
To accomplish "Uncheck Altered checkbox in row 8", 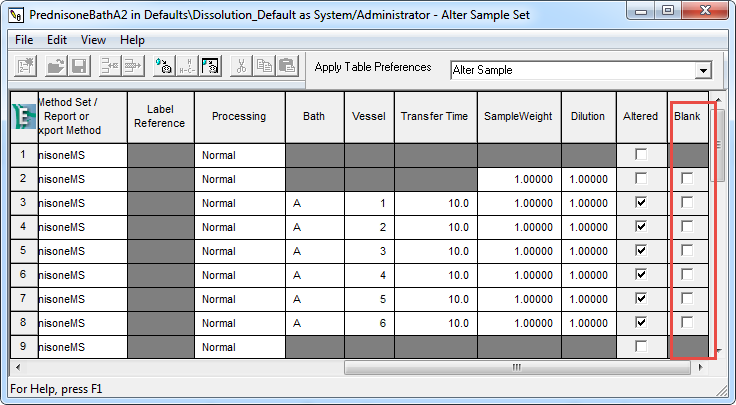I will [641, 322].
